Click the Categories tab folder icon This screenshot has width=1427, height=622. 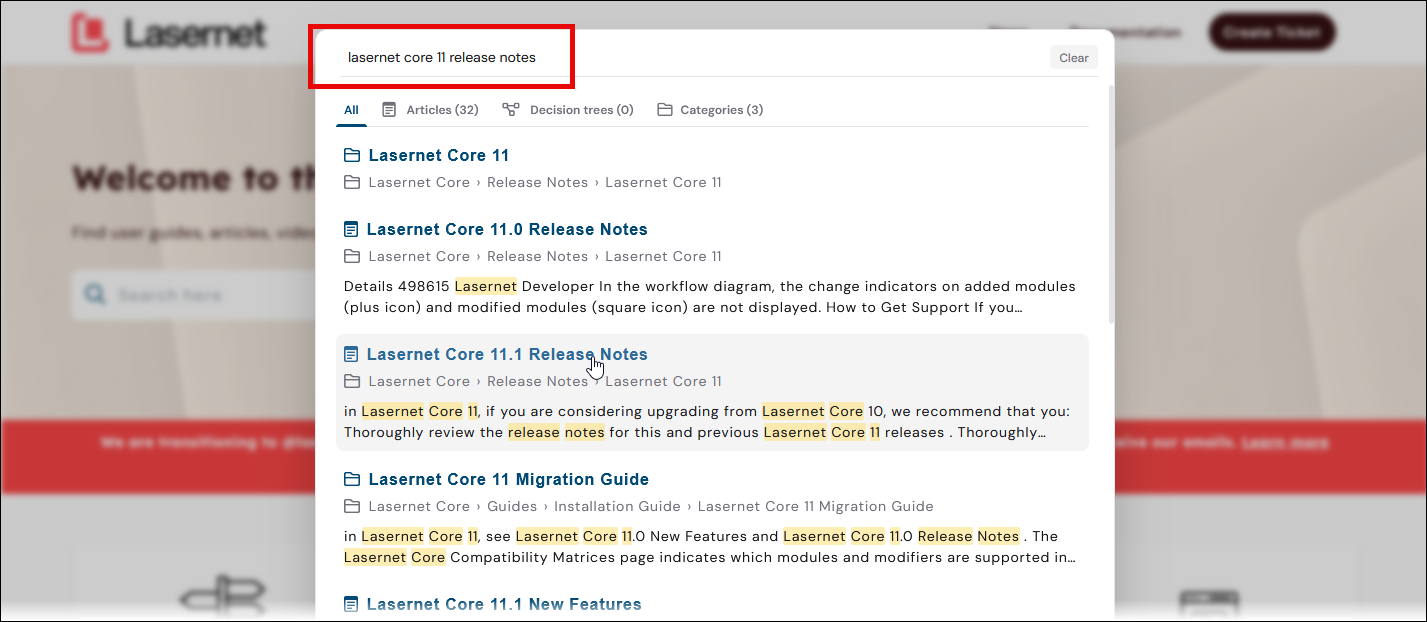[x=665, y=110]
